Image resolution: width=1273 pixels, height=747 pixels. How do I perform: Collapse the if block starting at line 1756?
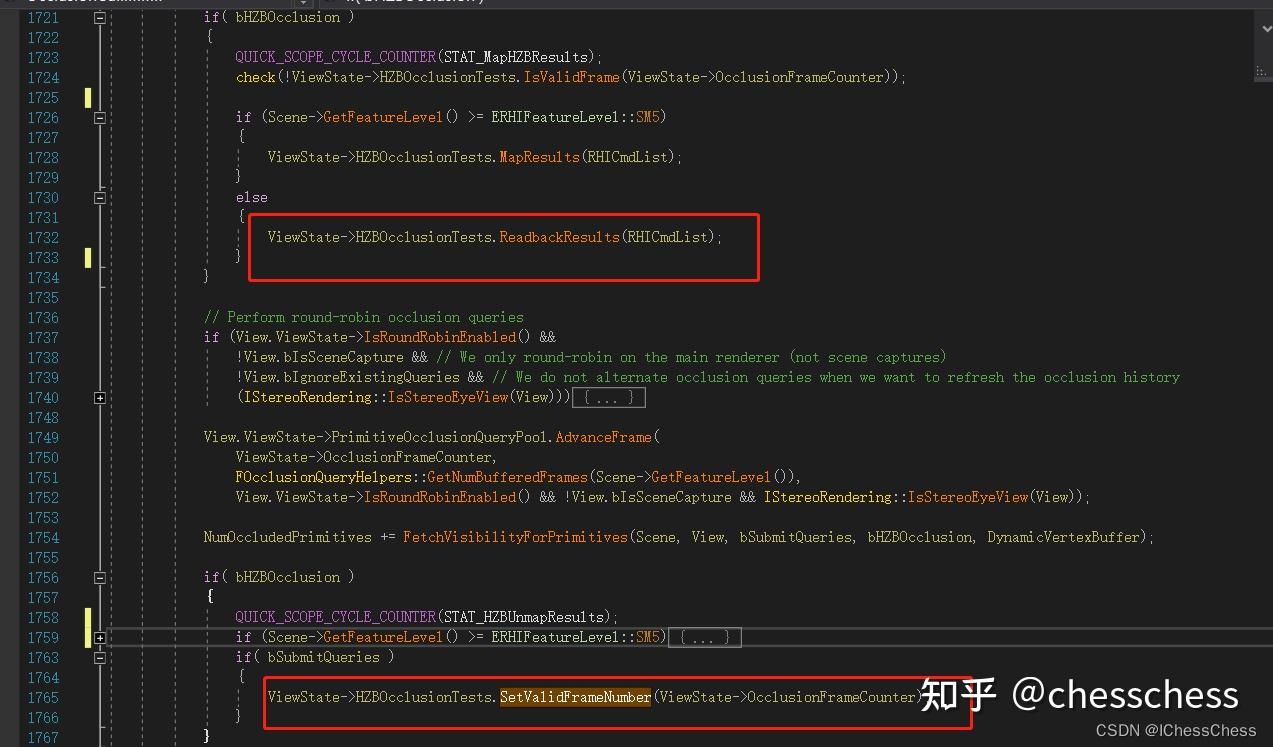[100, 577]
